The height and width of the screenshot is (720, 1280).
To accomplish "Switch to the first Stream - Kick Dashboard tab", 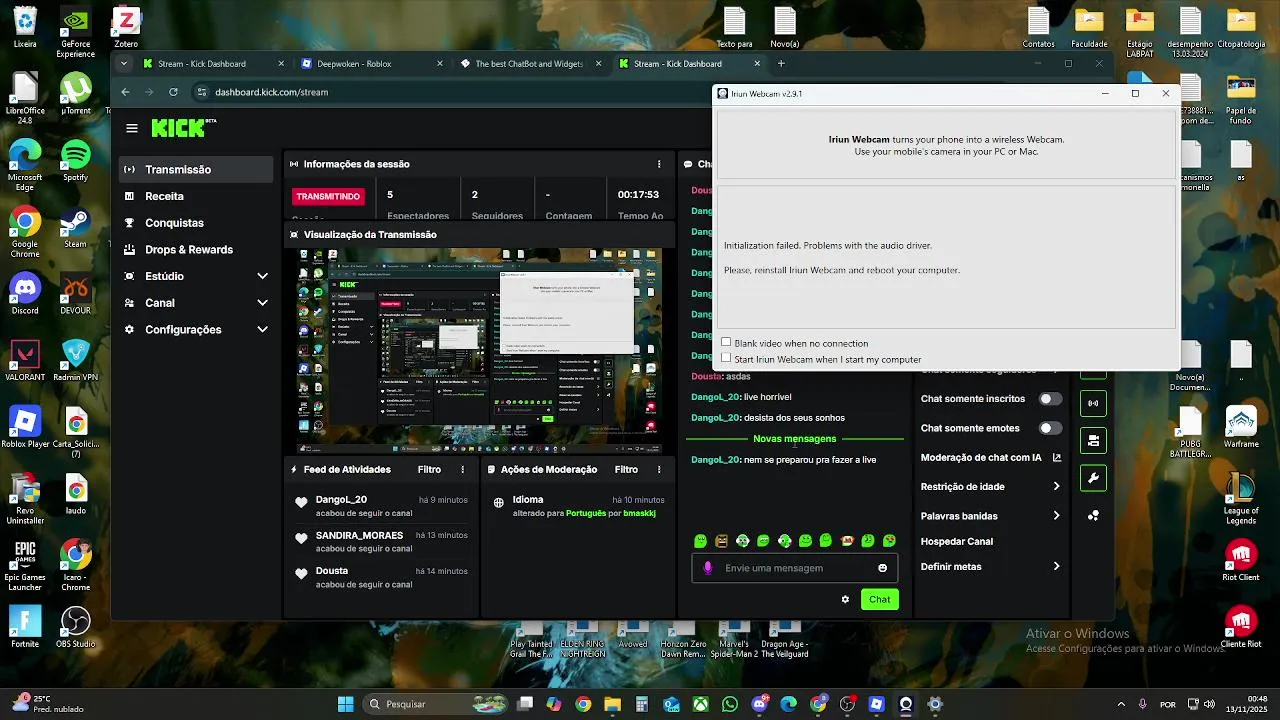I will (214, 63).
